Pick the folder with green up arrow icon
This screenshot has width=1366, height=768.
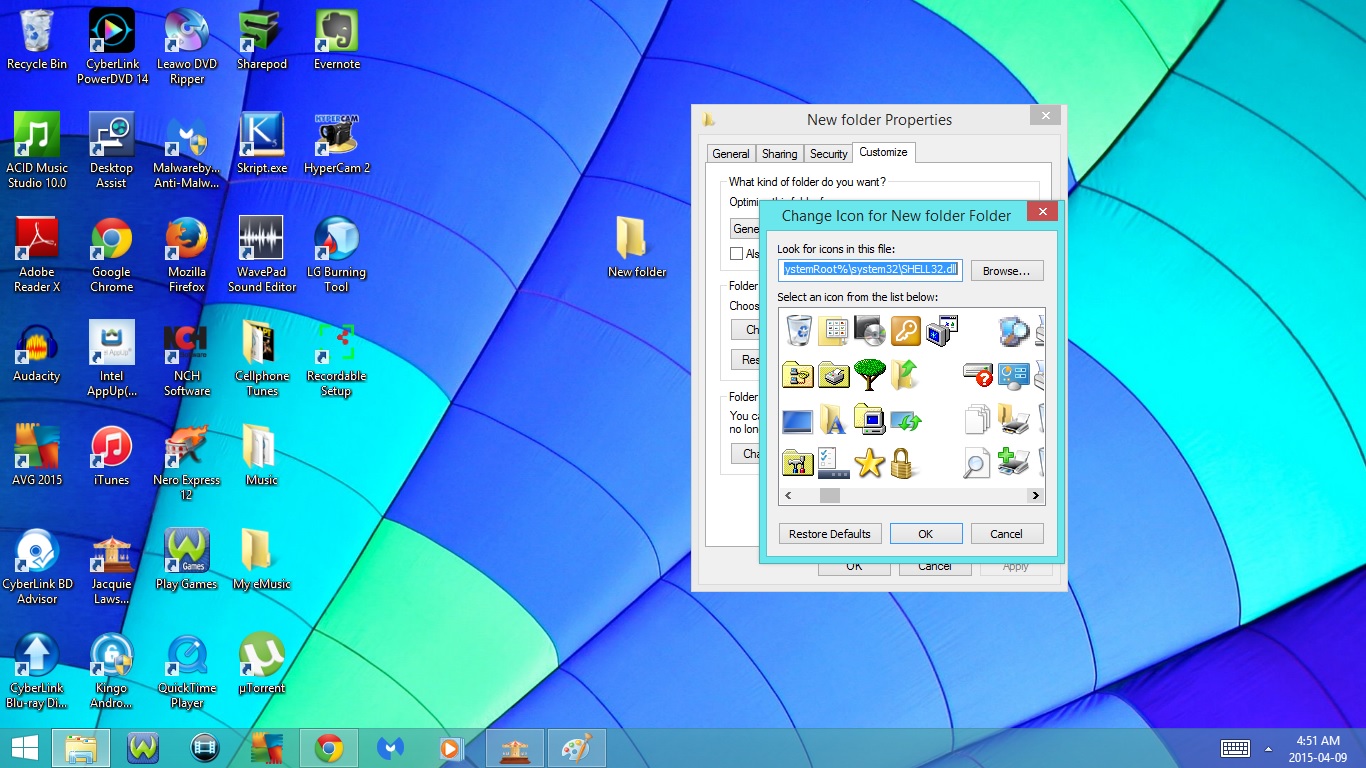(x=905, y=375)
